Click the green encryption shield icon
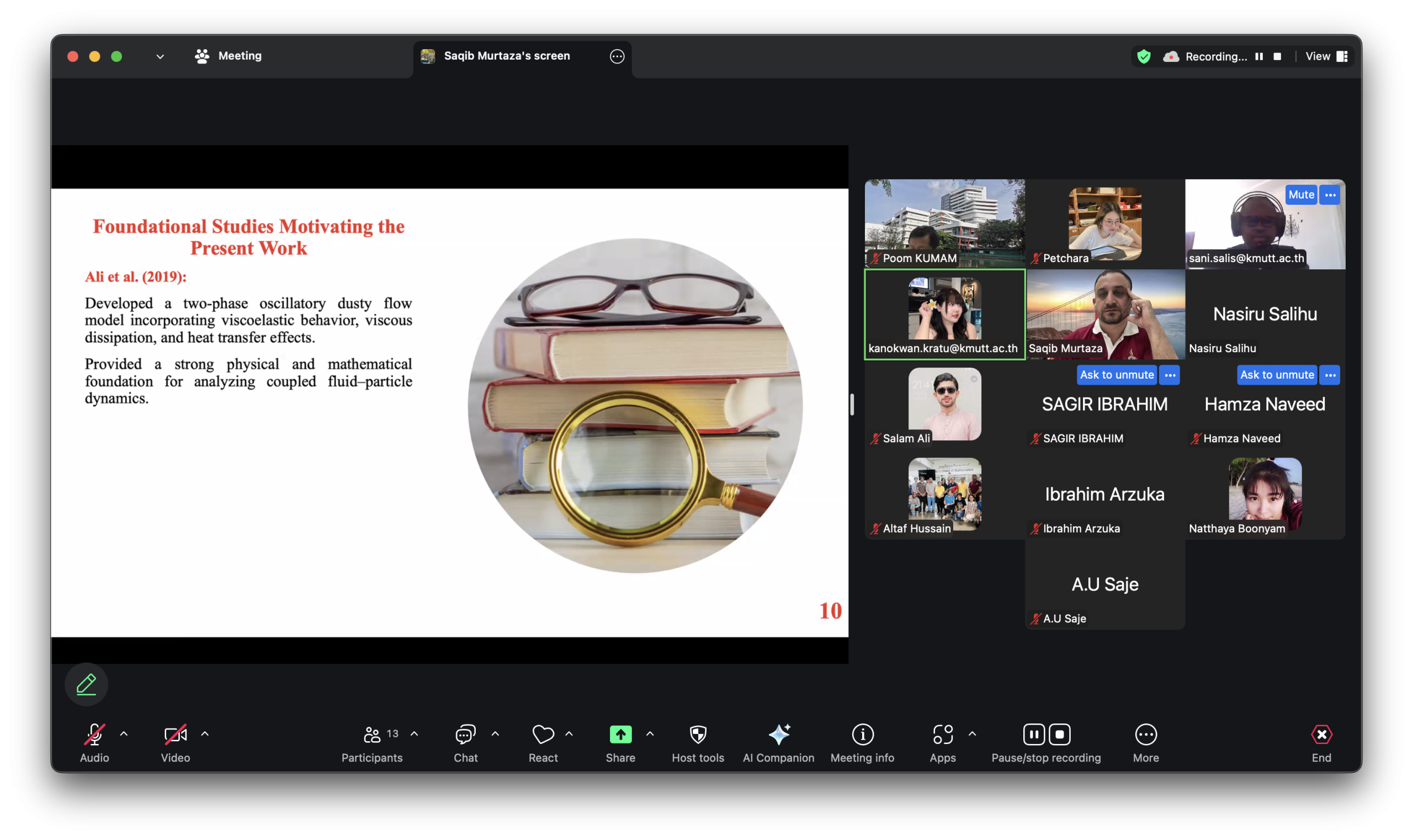 click(1144, 57)
